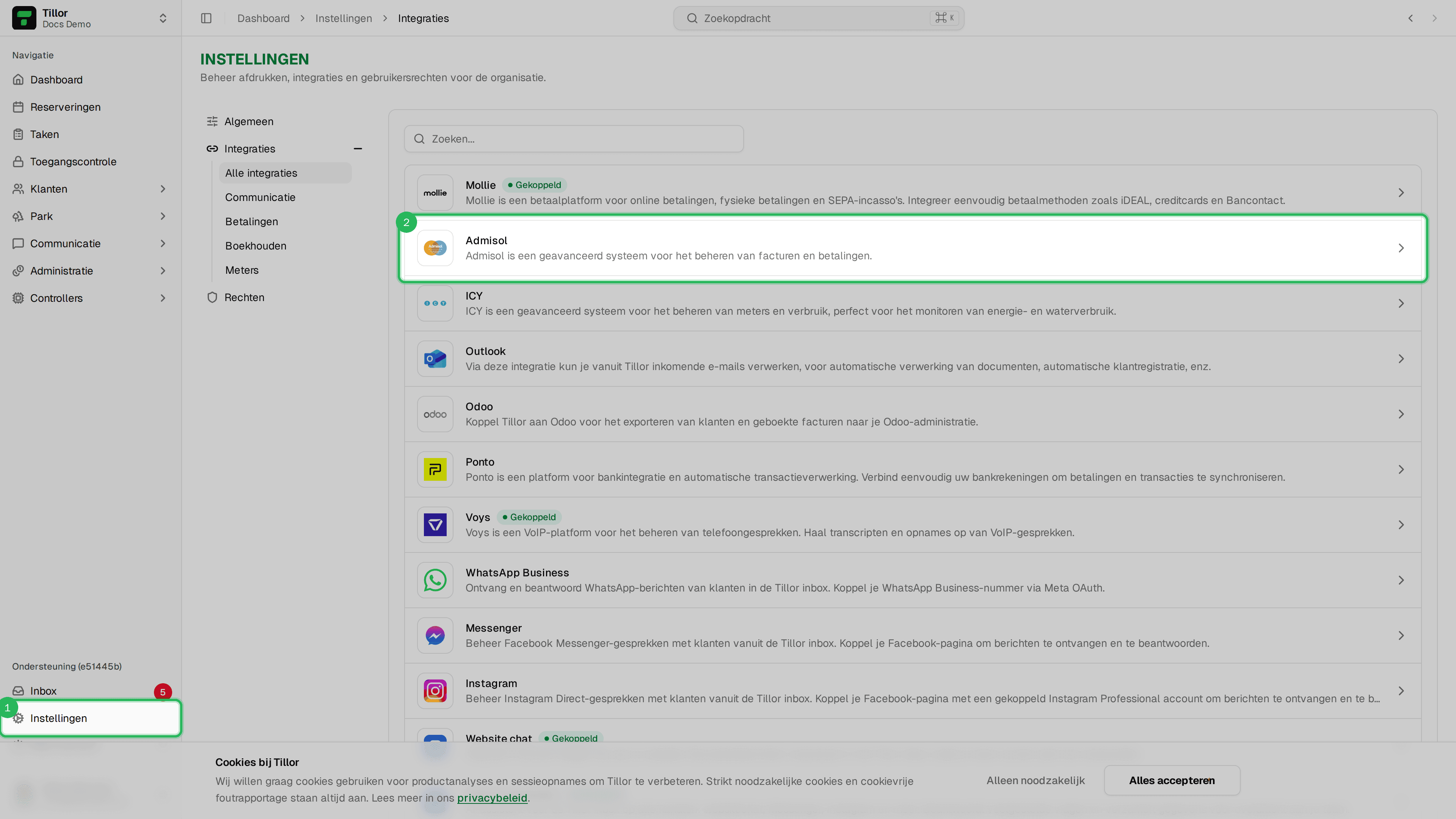The width and height of the screenshot is (1456, 819).
Task: Click the Instagram logo icon
Action: 435,691
